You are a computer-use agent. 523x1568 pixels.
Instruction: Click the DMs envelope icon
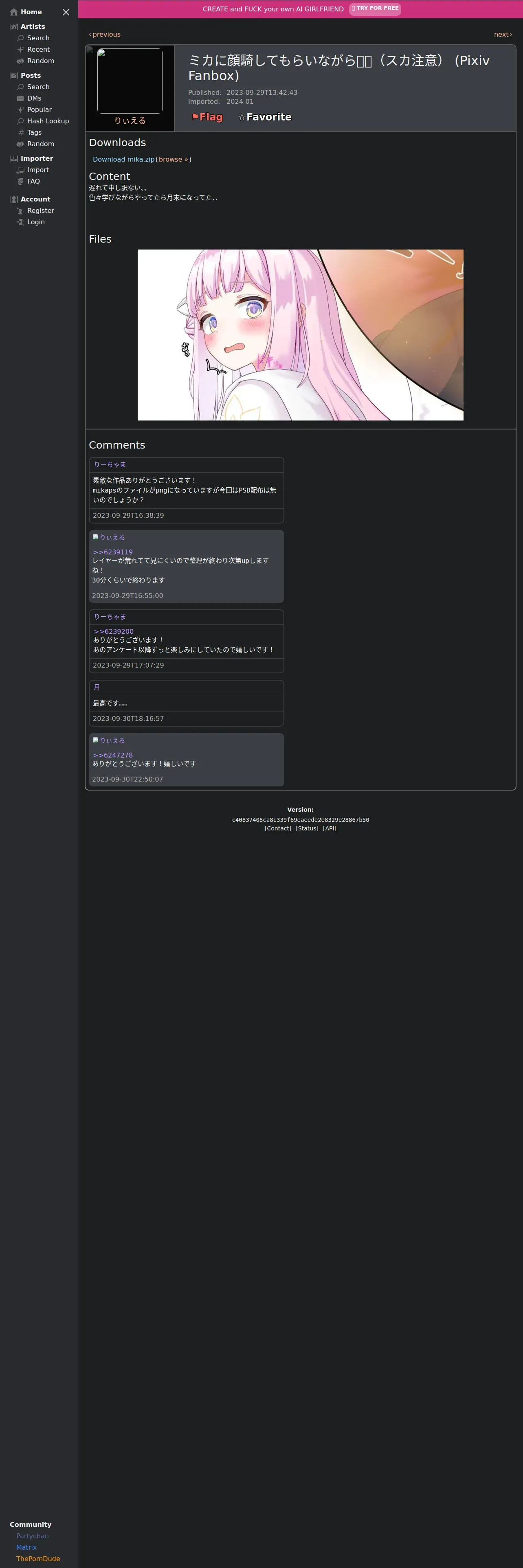[21, 99]
